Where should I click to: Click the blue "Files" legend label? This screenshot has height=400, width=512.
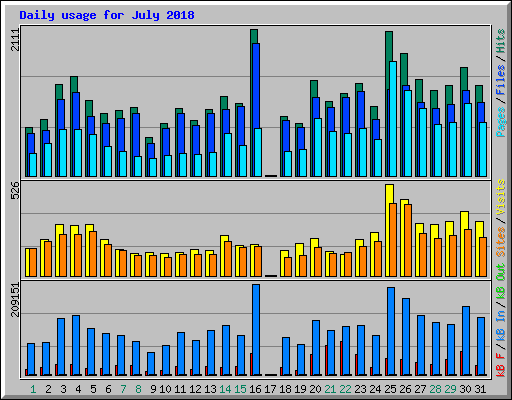[501, 80]
